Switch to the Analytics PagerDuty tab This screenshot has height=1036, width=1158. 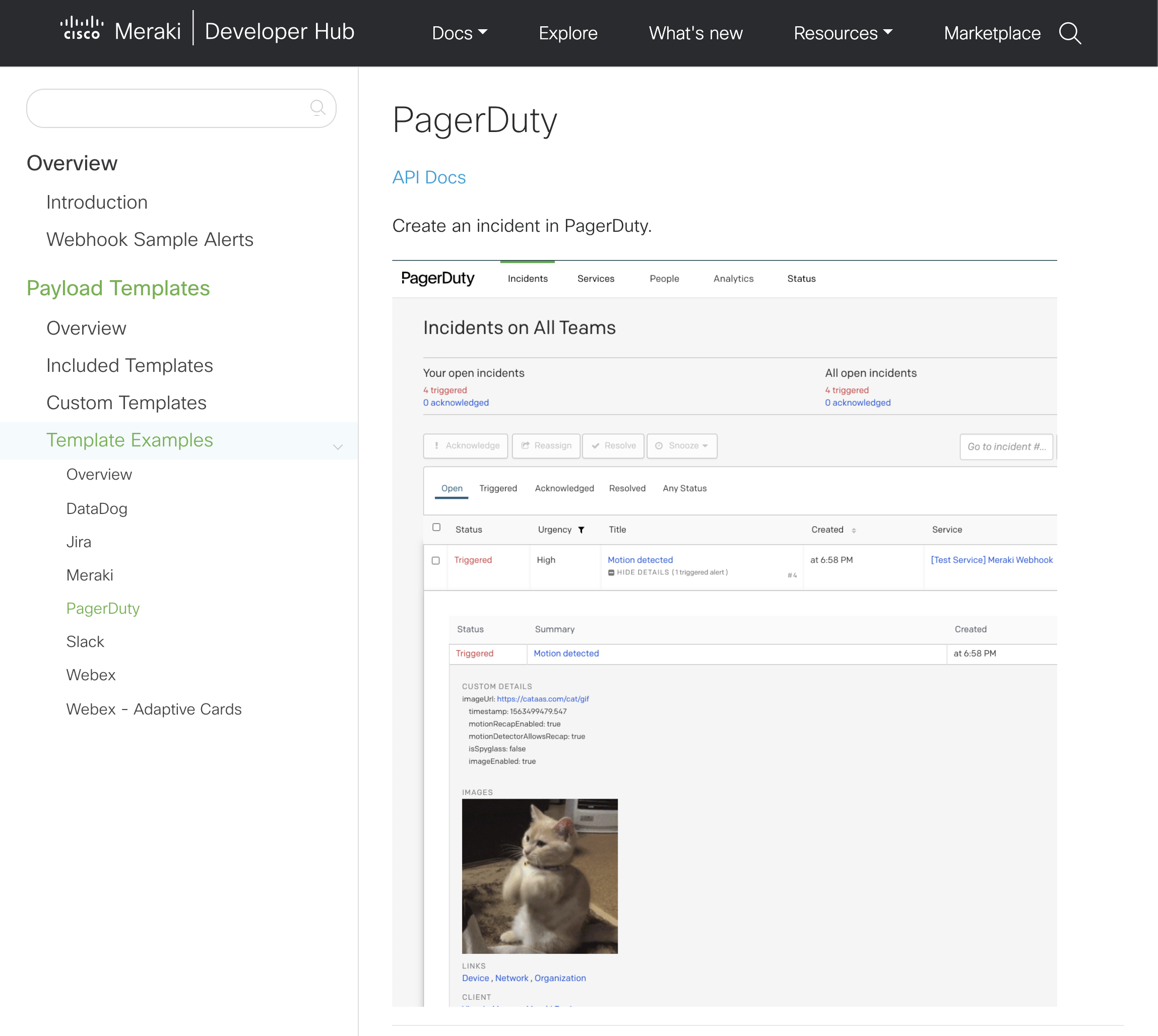733,278
